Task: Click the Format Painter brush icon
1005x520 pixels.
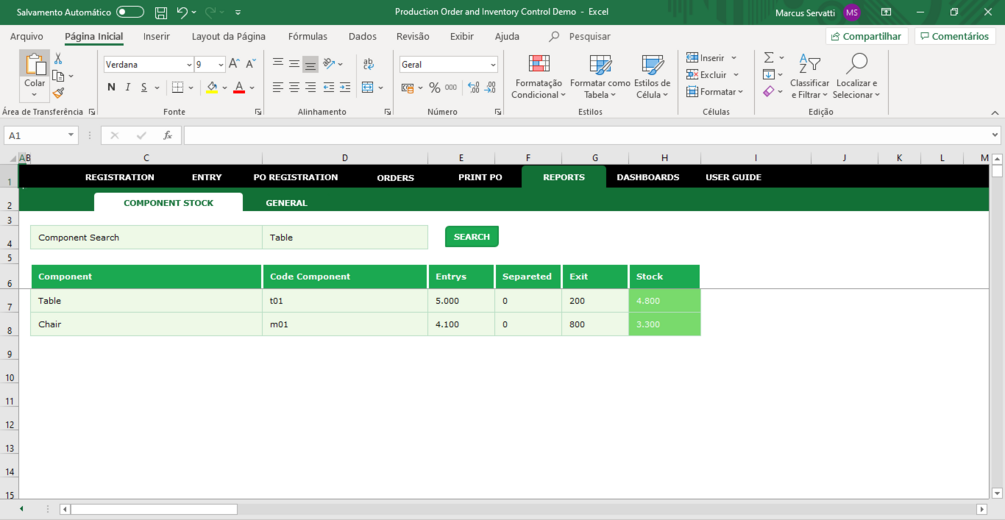Action: click(58, 93)
